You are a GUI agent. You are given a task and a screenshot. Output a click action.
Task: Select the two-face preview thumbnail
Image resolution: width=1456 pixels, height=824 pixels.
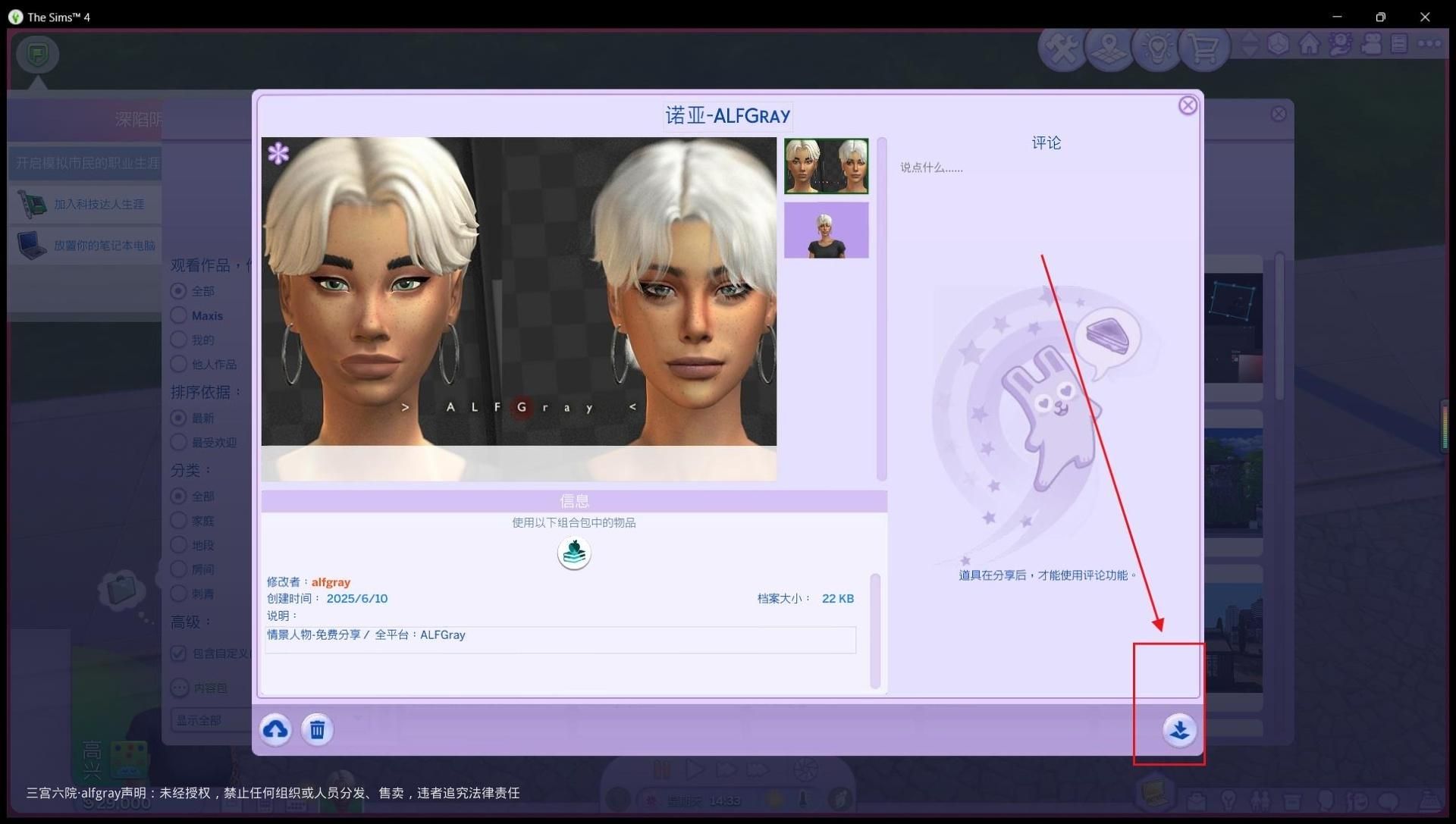[x=826, y=166]
